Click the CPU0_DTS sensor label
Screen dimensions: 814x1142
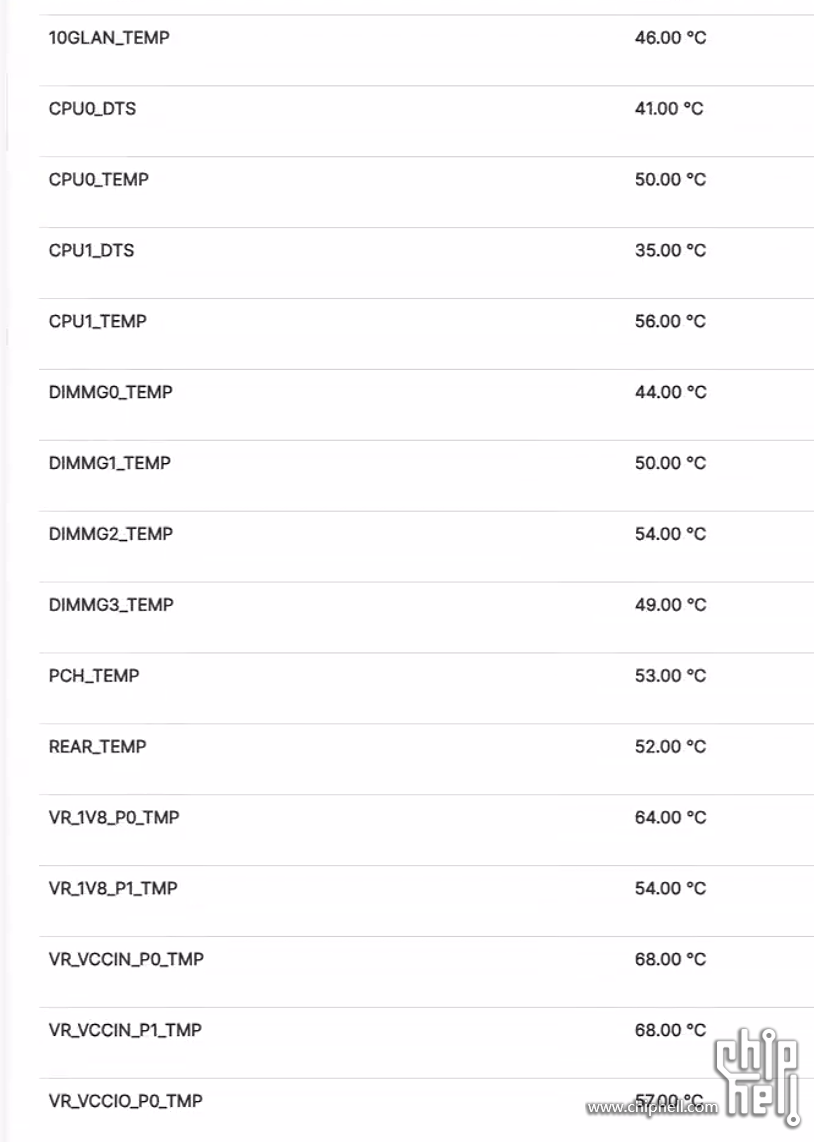[x=92, y=109]
